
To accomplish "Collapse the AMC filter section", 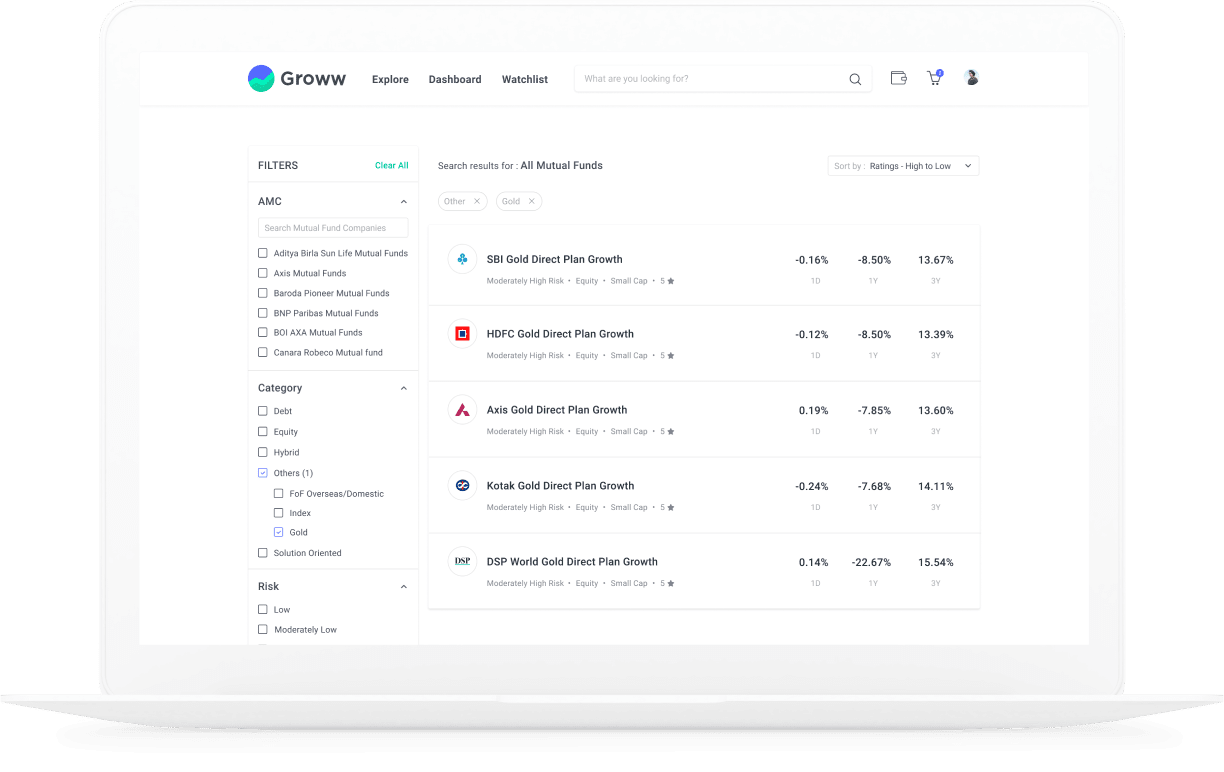I will pos(404,202).
